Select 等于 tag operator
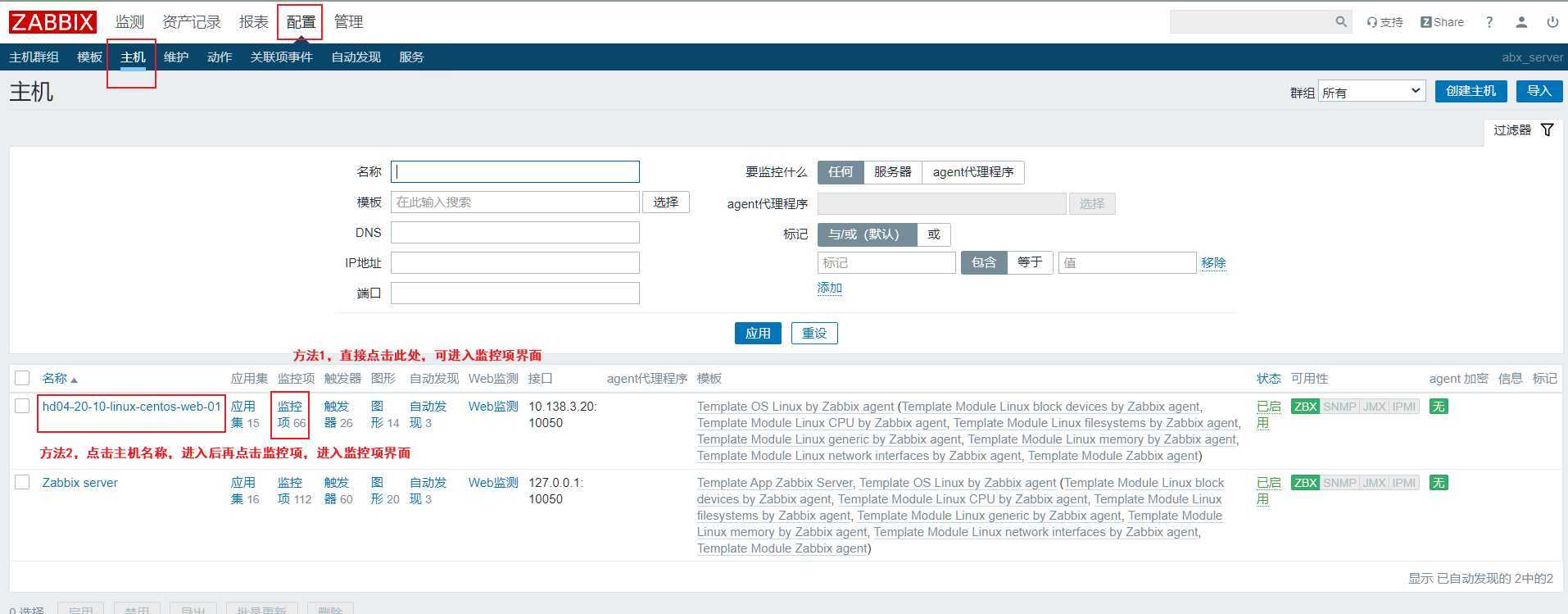Screen dimensions: 1568x614 point(1030,262)
